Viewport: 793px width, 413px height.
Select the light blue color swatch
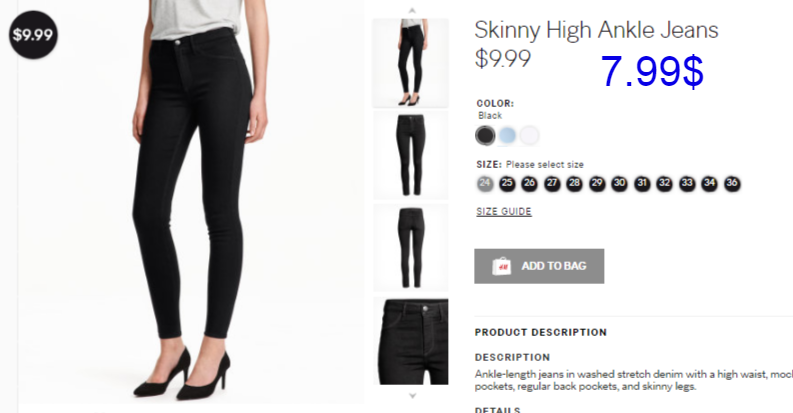coord(507,135)
